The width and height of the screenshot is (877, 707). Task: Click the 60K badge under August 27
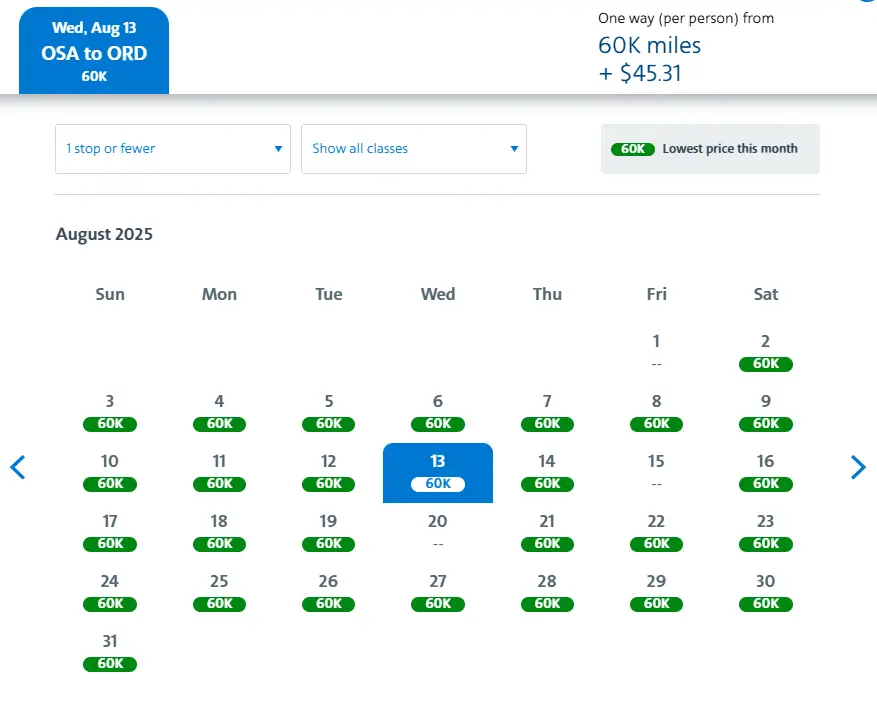438,604
